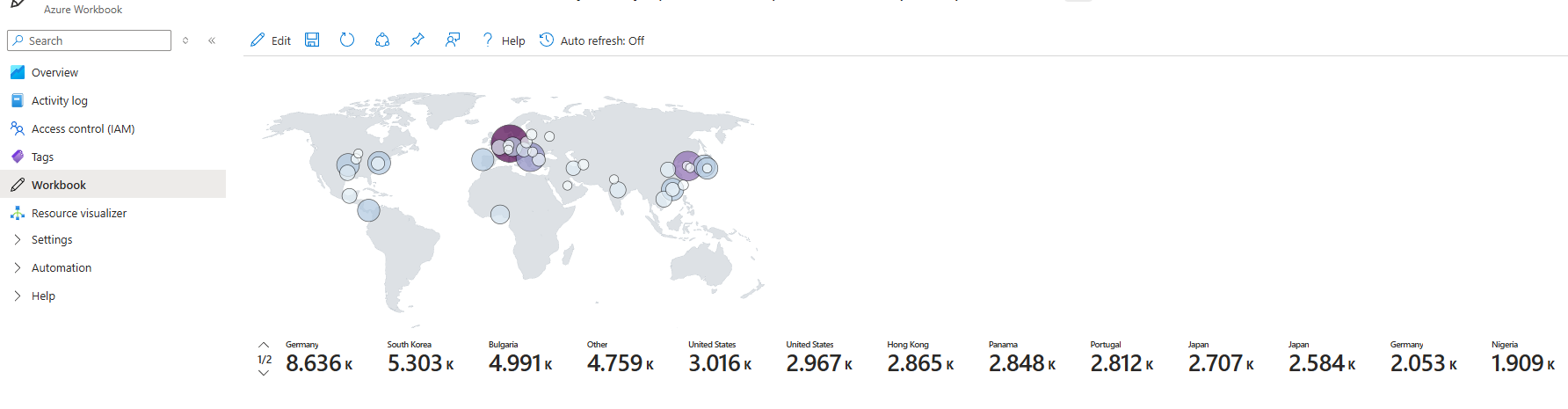Refresh the workbook with the circular arrow icon
1568x409 pixels.
(347, 40)
